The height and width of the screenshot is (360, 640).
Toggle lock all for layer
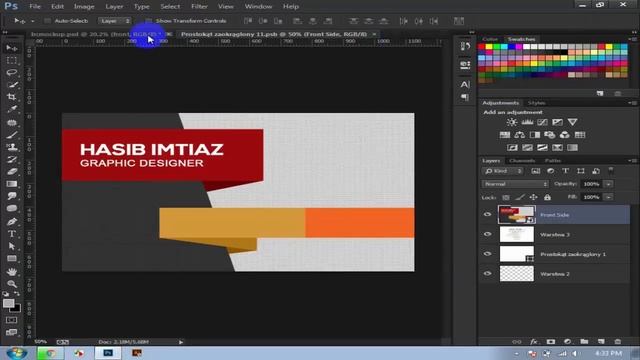tap(547, 198)
